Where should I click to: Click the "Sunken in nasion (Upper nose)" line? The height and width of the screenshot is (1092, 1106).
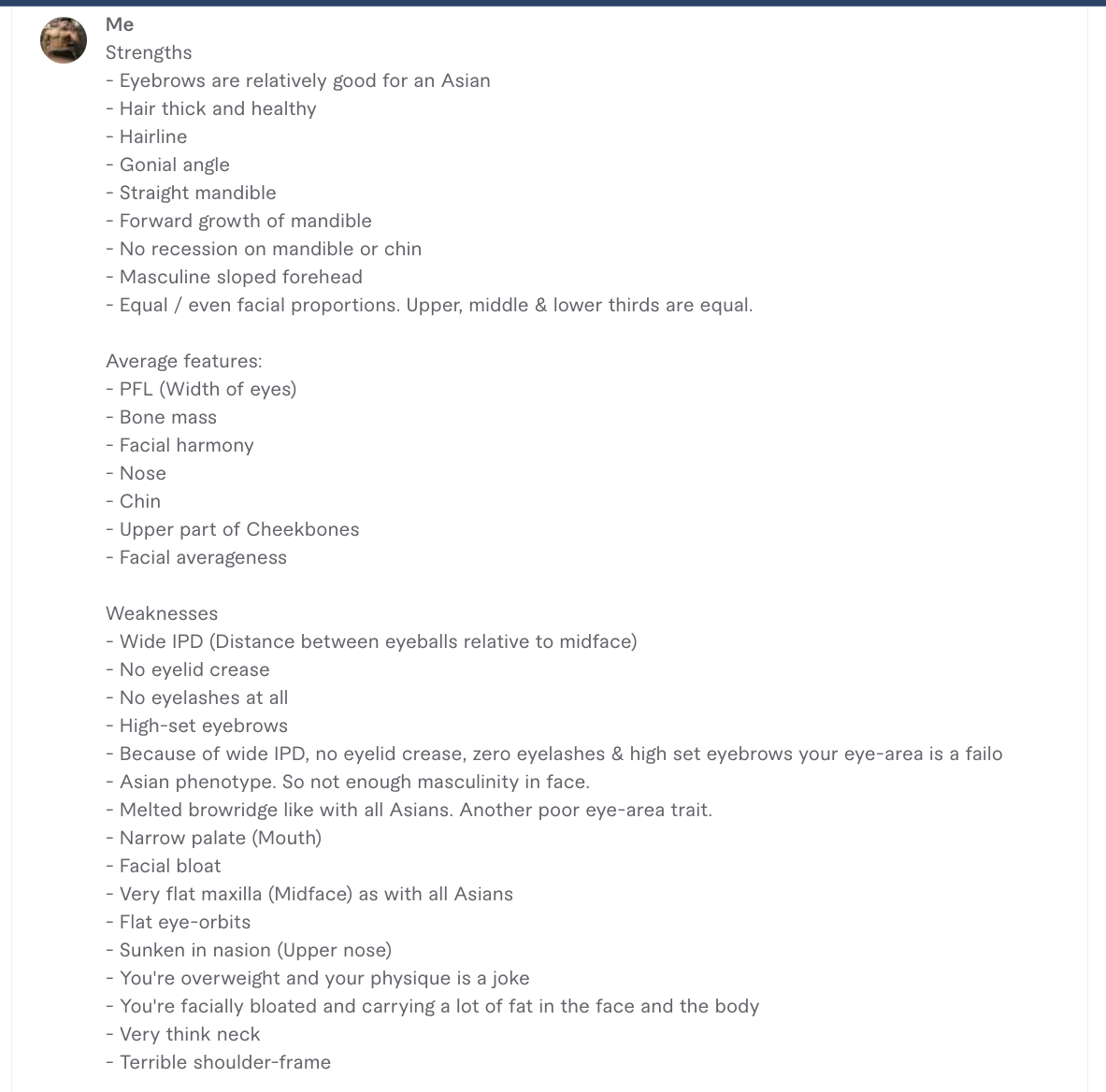(x=249, y=950)
